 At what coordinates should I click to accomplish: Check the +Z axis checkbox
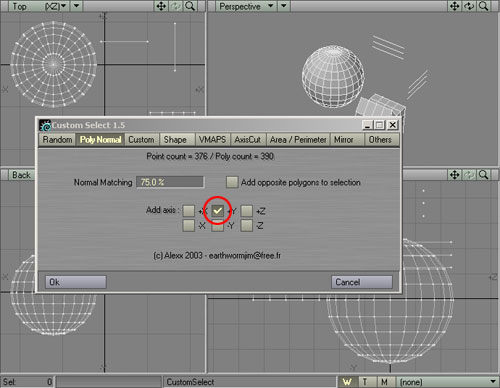(x=247, y=211)
